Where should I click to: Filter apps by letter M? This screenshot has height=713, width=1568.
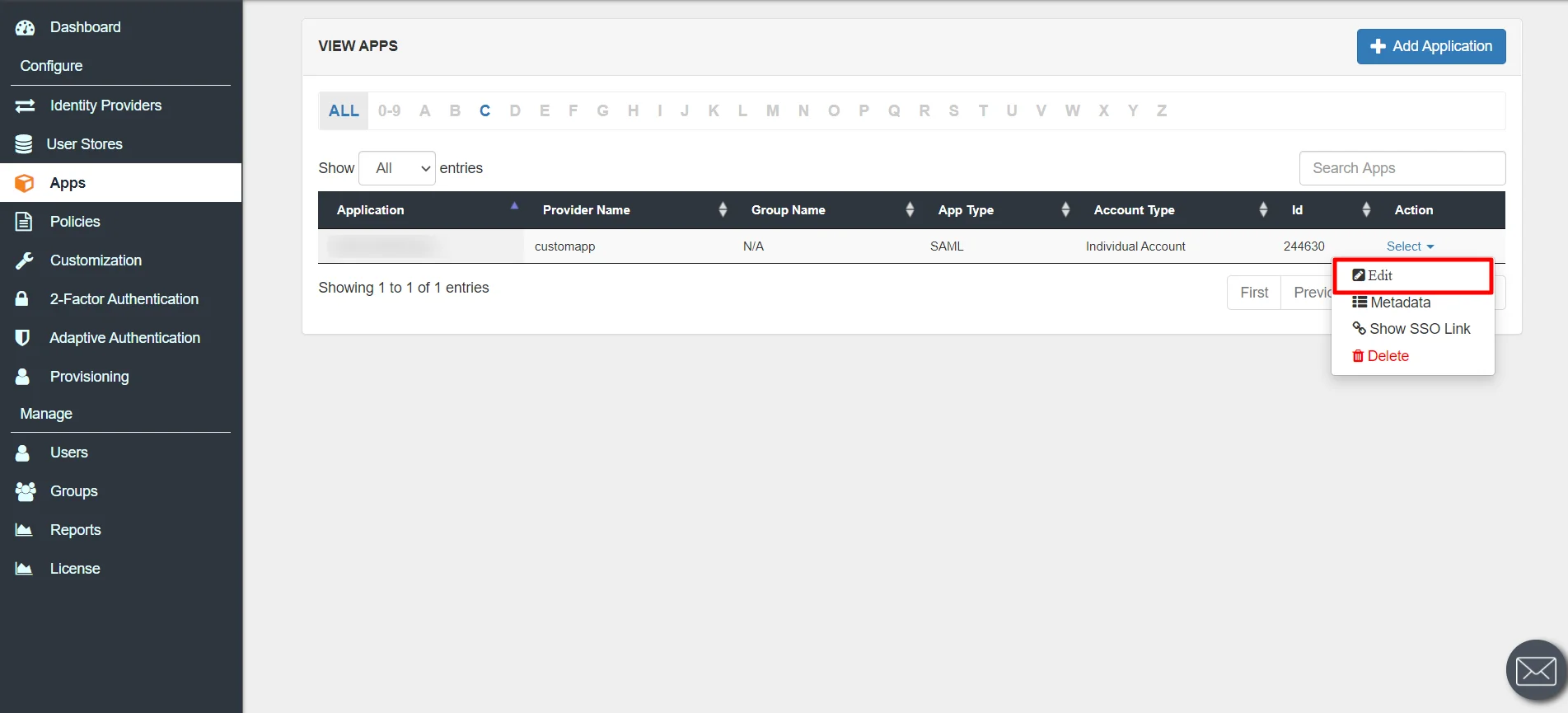point(773,110)
